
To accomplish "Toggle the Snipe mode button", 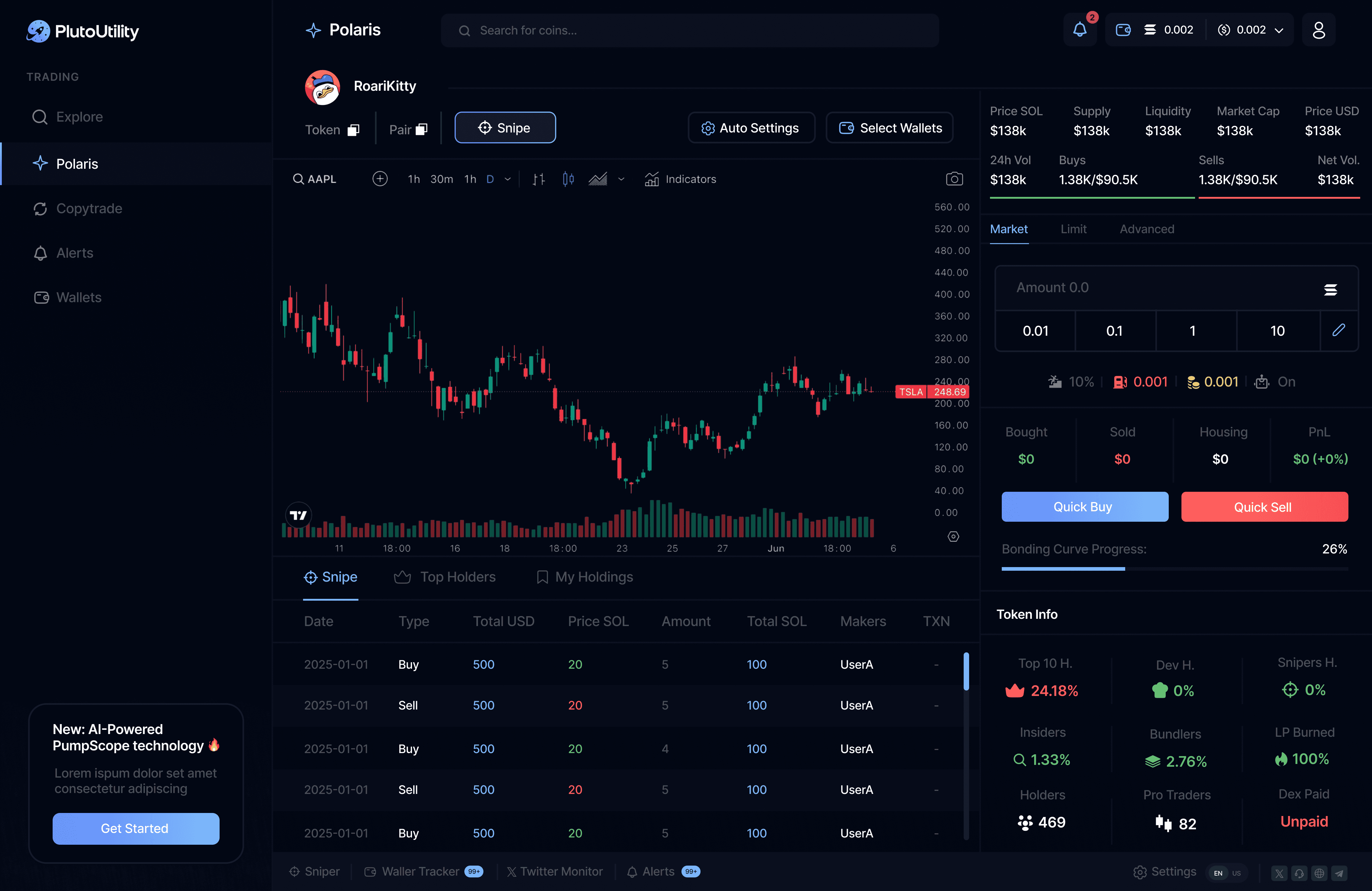I will pyautogui.click(x=505, y=127).
